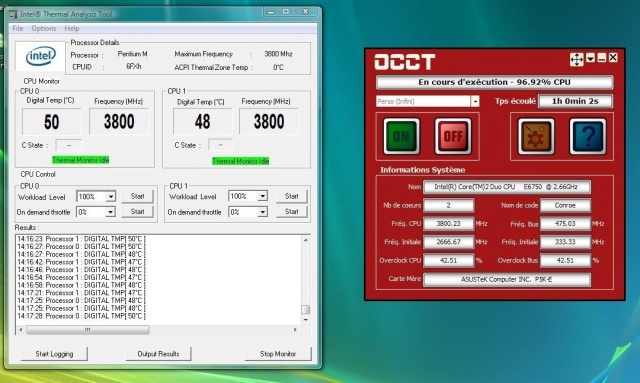Open OCCT help question mark icon
Screen dimensions: 640x383
[x=588, y=136]
